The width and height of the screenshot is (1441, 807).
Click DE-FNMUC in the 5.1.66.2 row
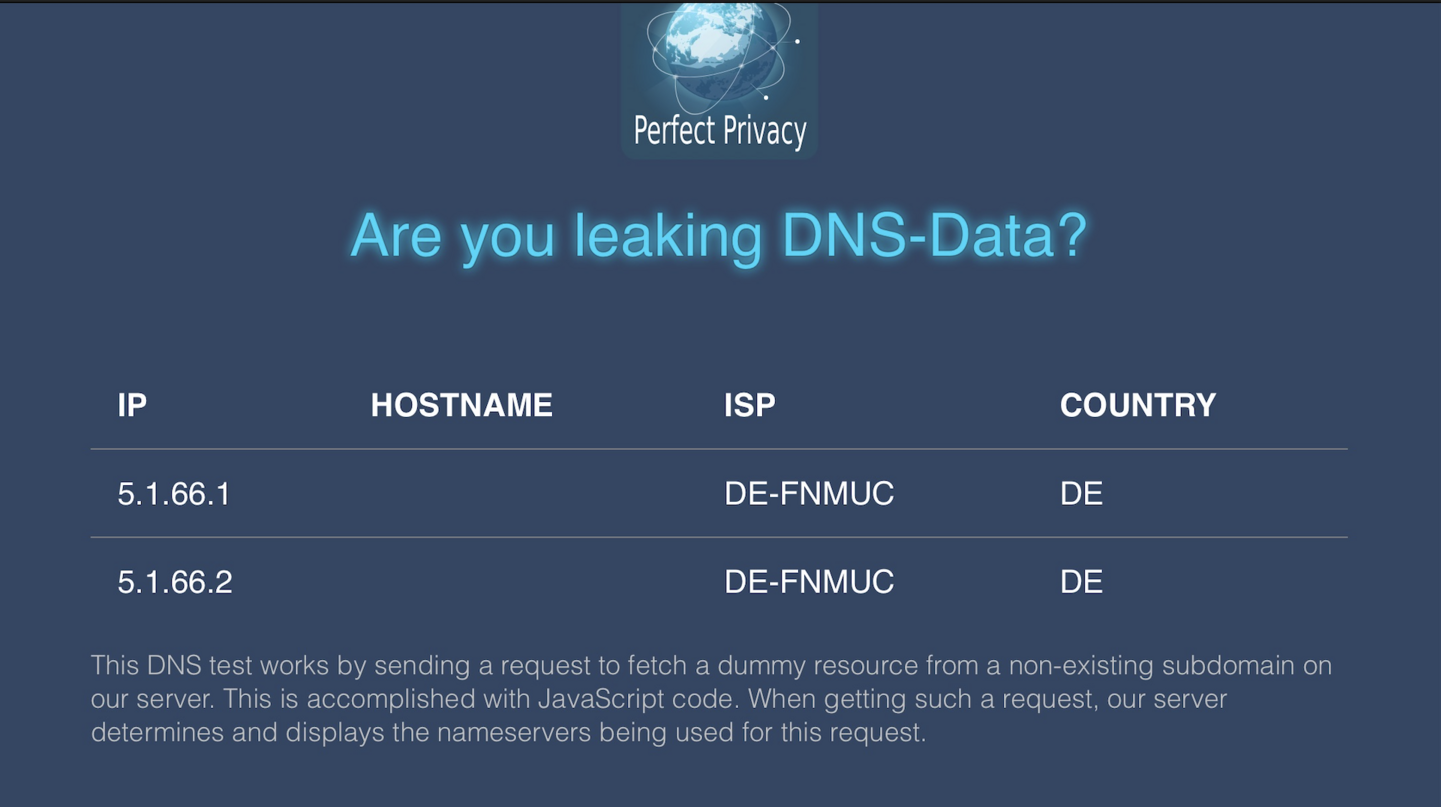click(808, 582)
